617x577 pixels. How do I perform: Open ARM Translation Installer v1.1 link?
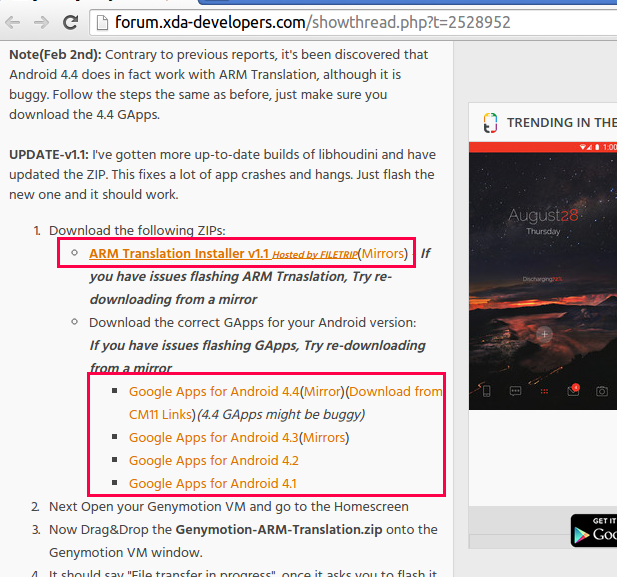pyautogui.click(x=179, y=253)
